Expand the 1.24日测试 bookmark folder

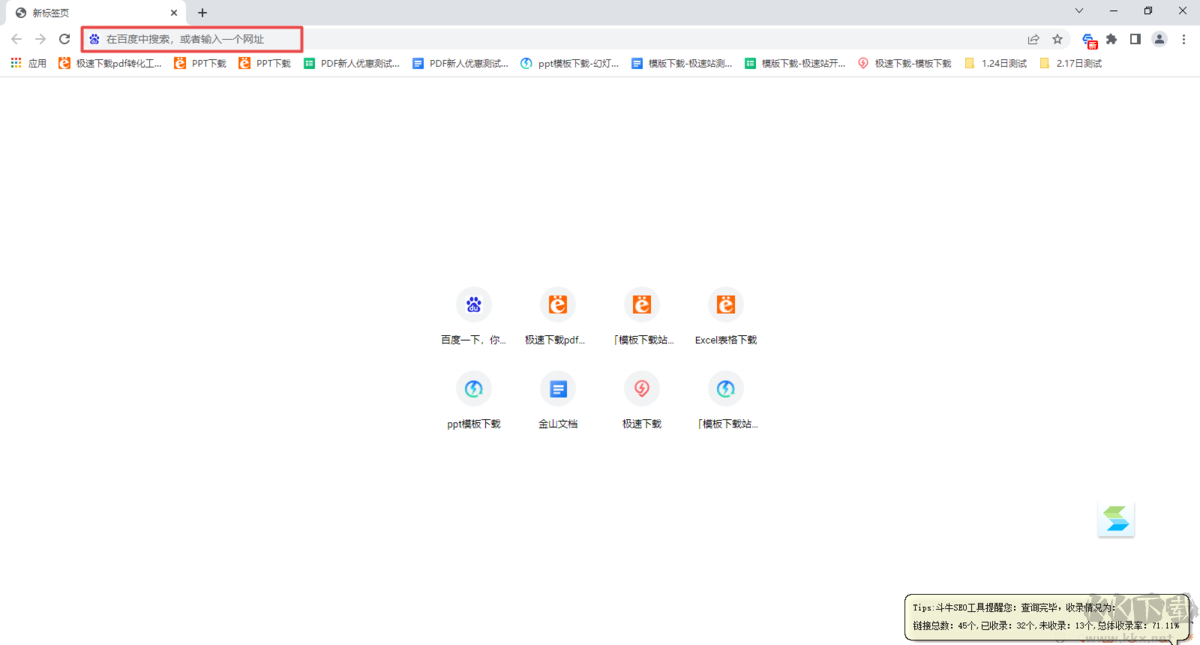coord(995,63)
